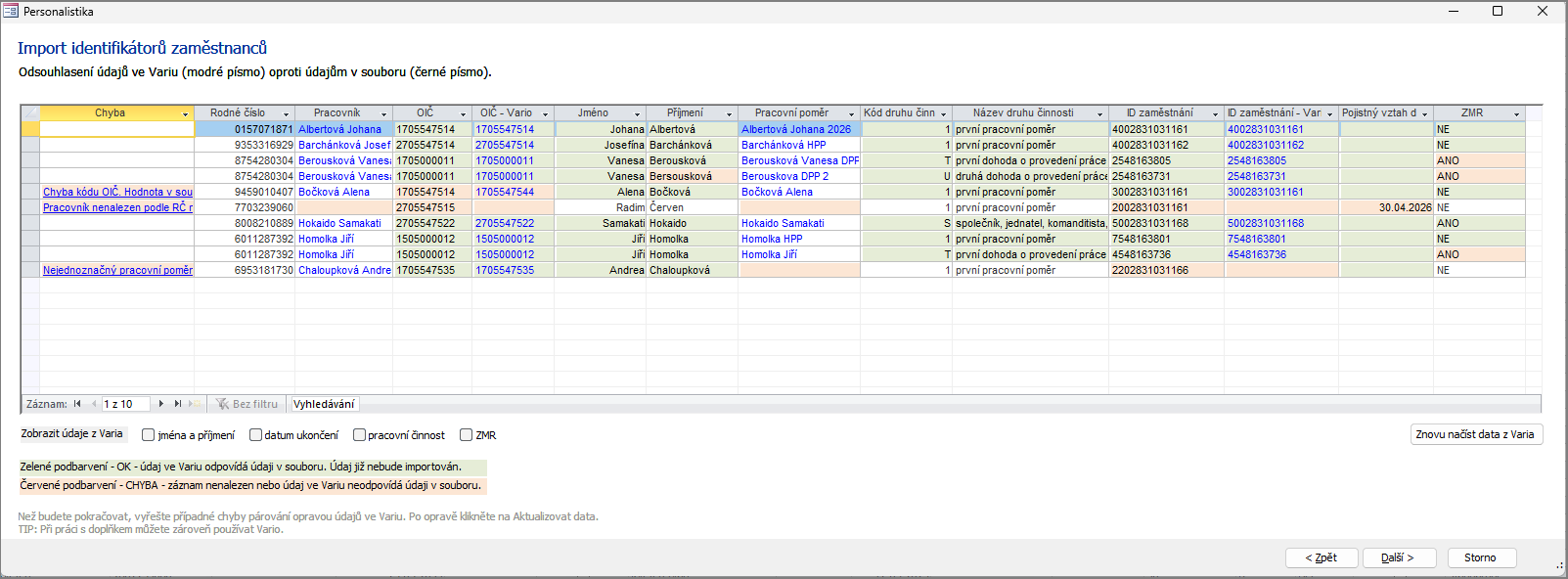Tick the ZMR checkbox below the grid

(x=467, y=435)
